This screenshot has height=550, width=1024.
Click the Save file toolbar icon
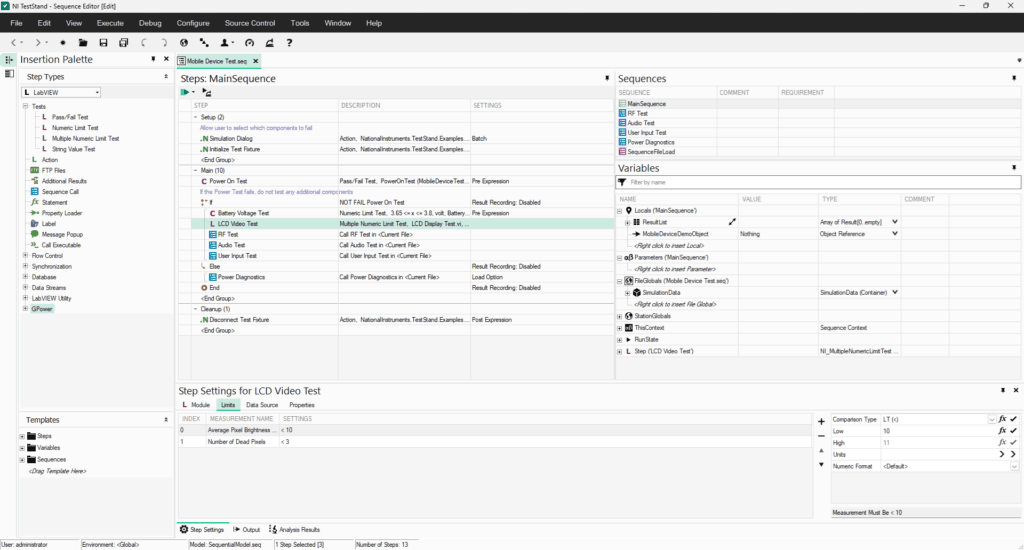(x=102, y=43)
